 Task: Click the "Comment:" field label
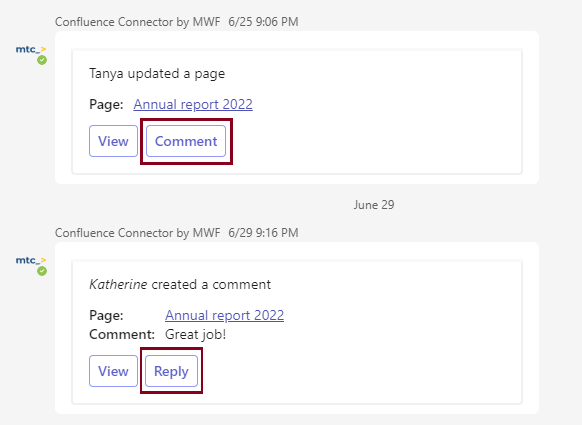pyautogui.click(x=122, y=334)
